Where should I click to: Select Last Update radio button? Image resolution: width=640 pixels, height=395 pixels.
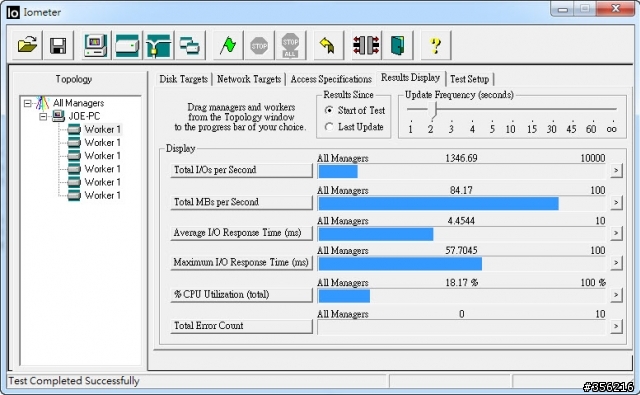329,127
